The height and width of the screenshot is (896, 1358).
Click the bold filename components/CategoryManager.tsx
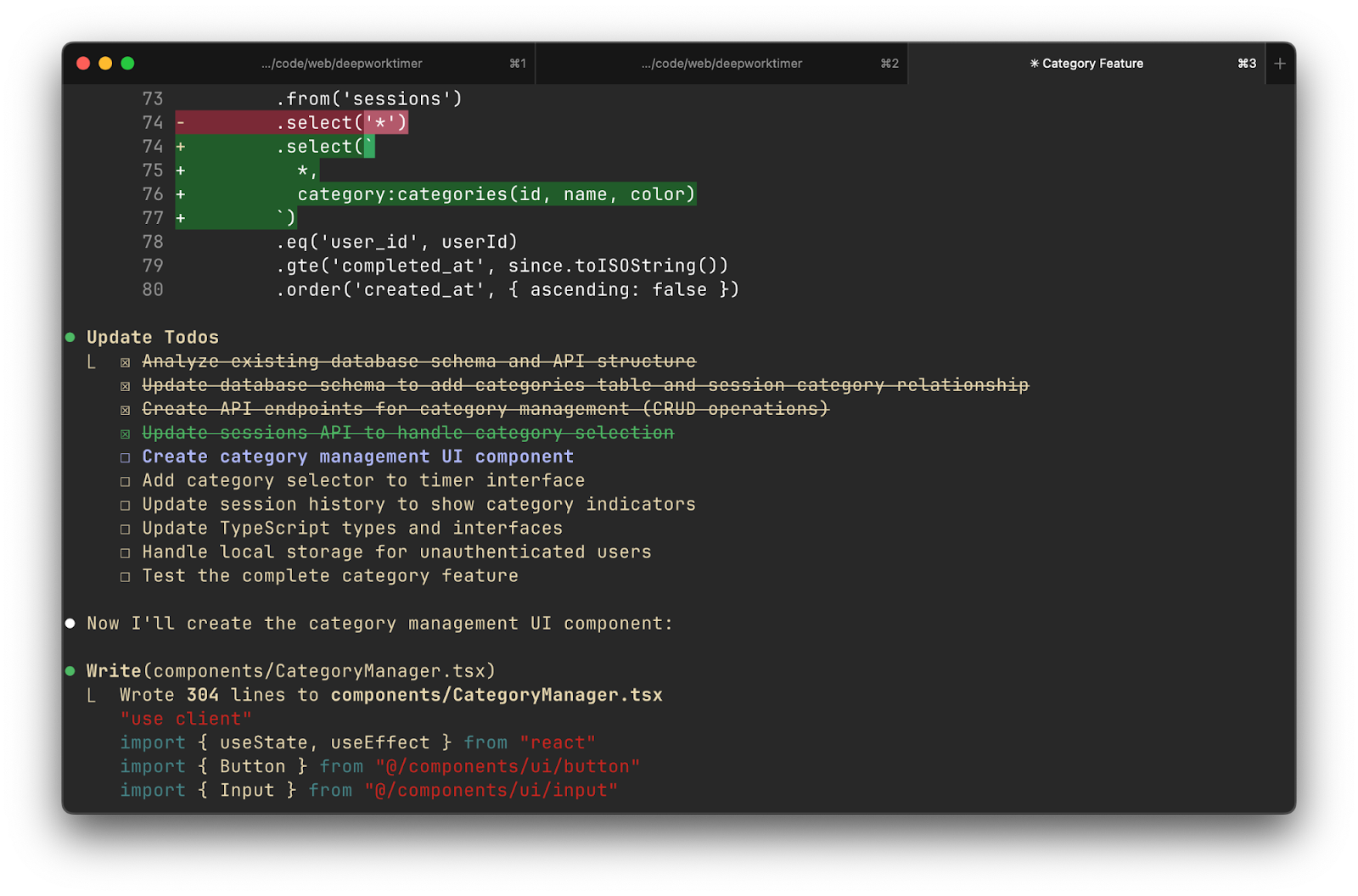pos(497,696)
